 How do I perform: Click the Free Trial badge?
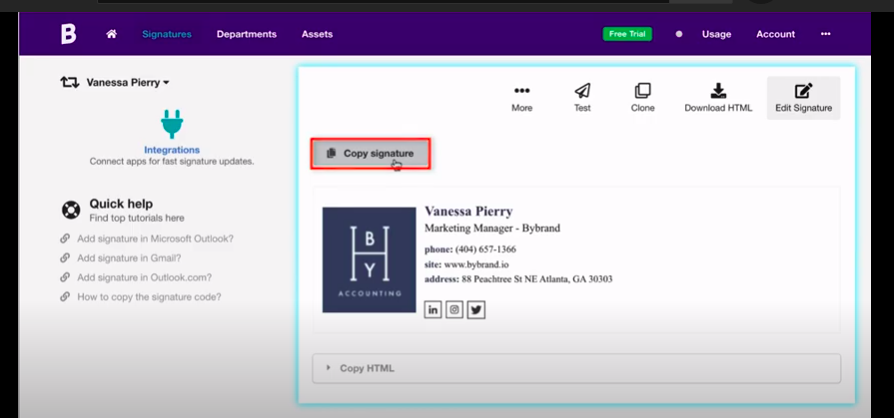pos(627,34)
